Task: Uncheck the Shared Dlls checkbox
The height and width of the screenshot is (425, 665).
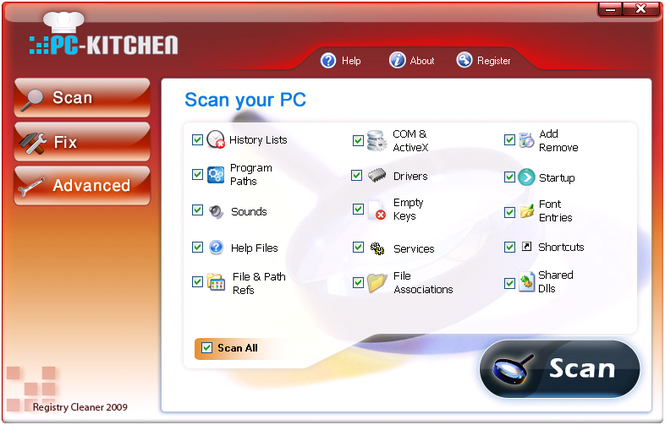Action: pyautogui.click(x=509, y=283)
